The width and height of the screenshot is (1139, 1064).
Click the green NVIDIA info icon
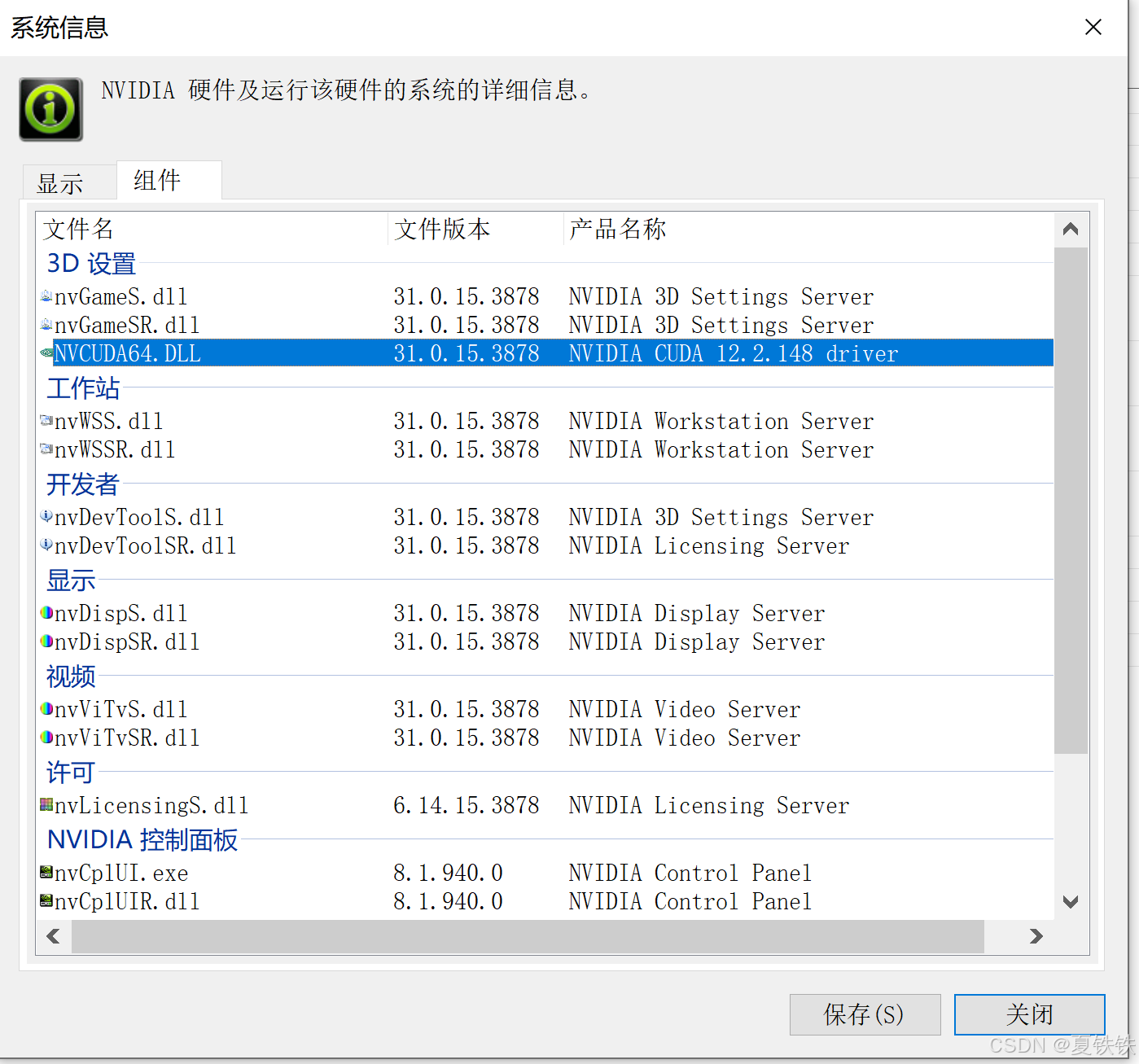click(x=51, y=109)
